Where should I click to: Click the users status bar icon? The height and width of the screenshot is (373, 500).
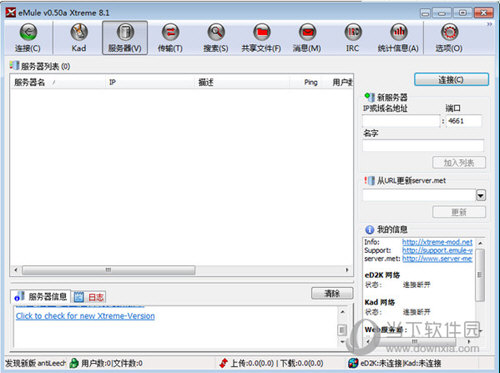coord(74,363)
